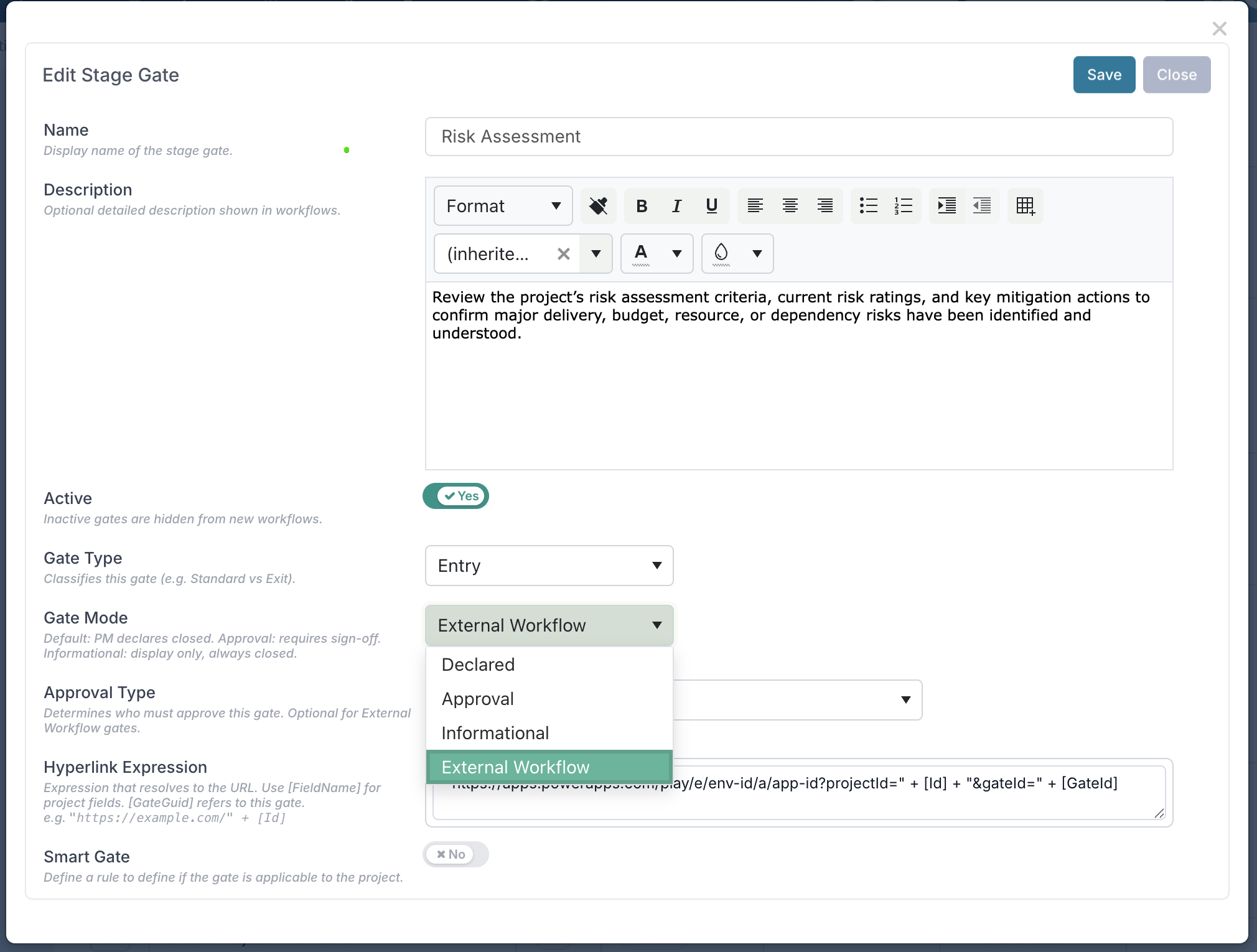
Task: Increase indent of the paragraph
Action: [947, 206]
